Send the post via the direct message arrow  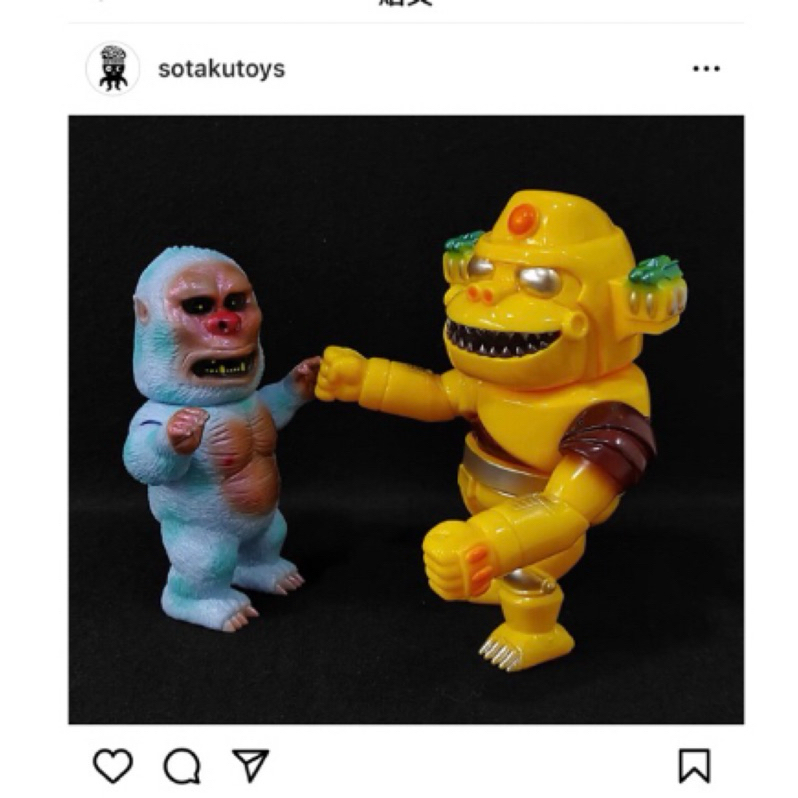coord(250,764)
